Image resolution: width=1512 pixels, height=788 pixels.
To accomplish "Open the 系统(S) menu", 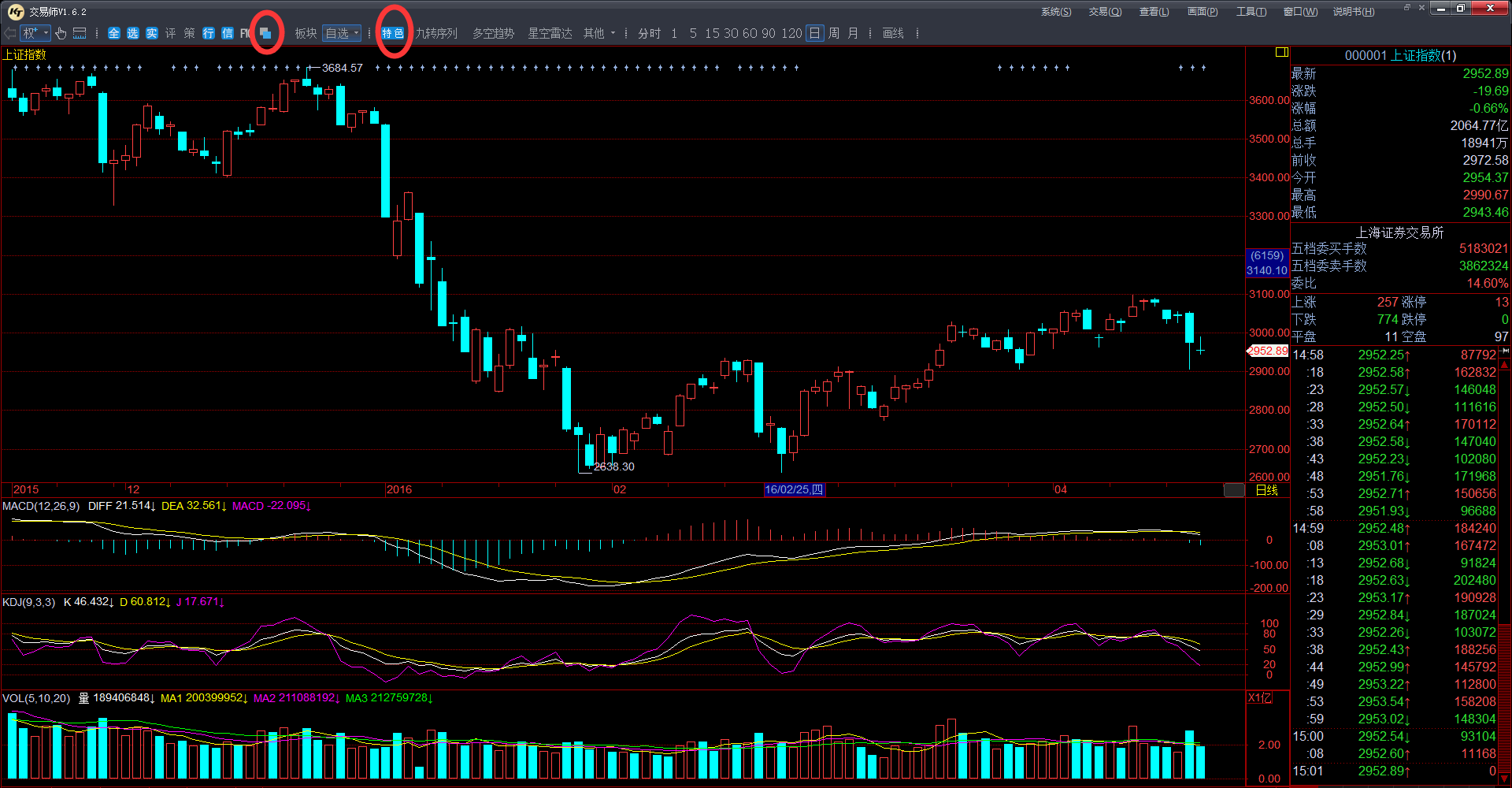I will click(1055, 12).
